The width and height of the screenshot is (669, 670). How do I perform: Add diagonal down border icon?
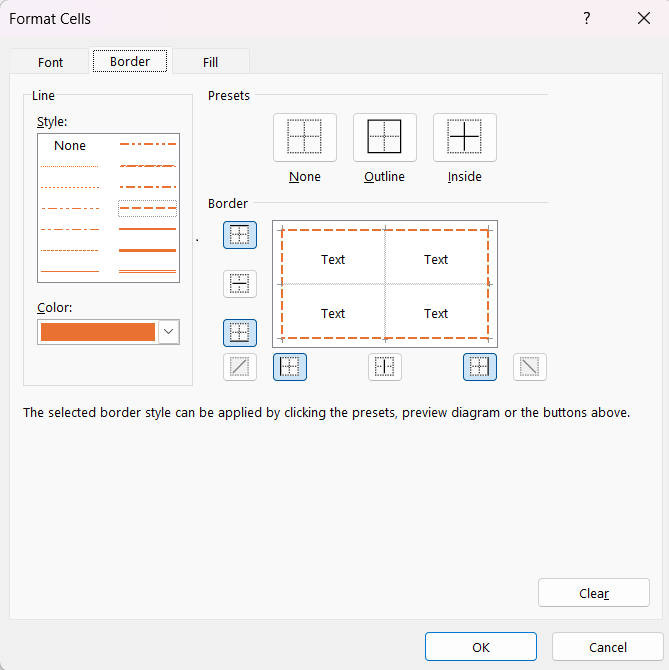[x=530, y=367]
